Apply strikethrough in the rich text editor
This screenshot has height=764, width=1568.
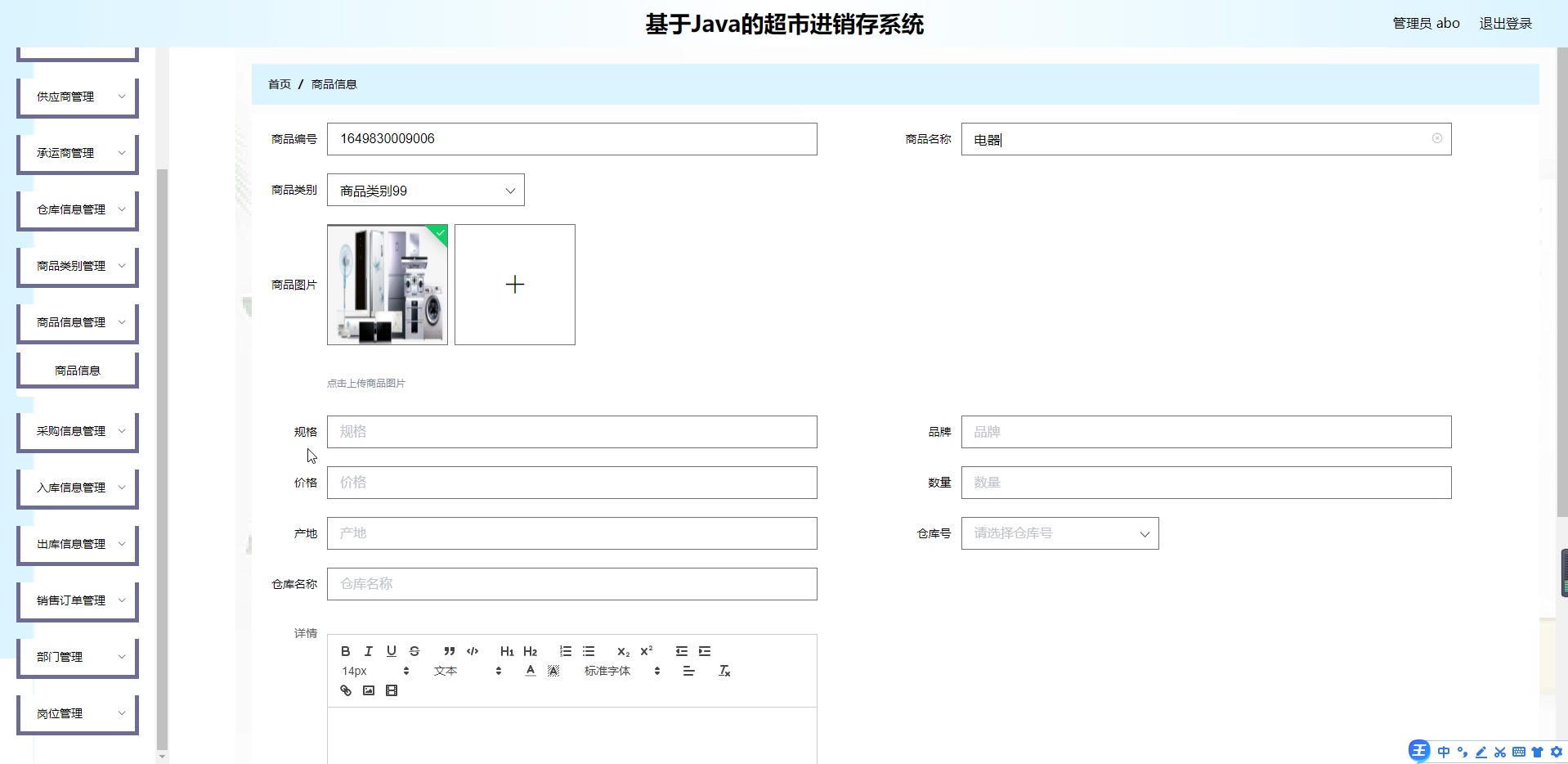pyautogui.click(x=414, y=651)
